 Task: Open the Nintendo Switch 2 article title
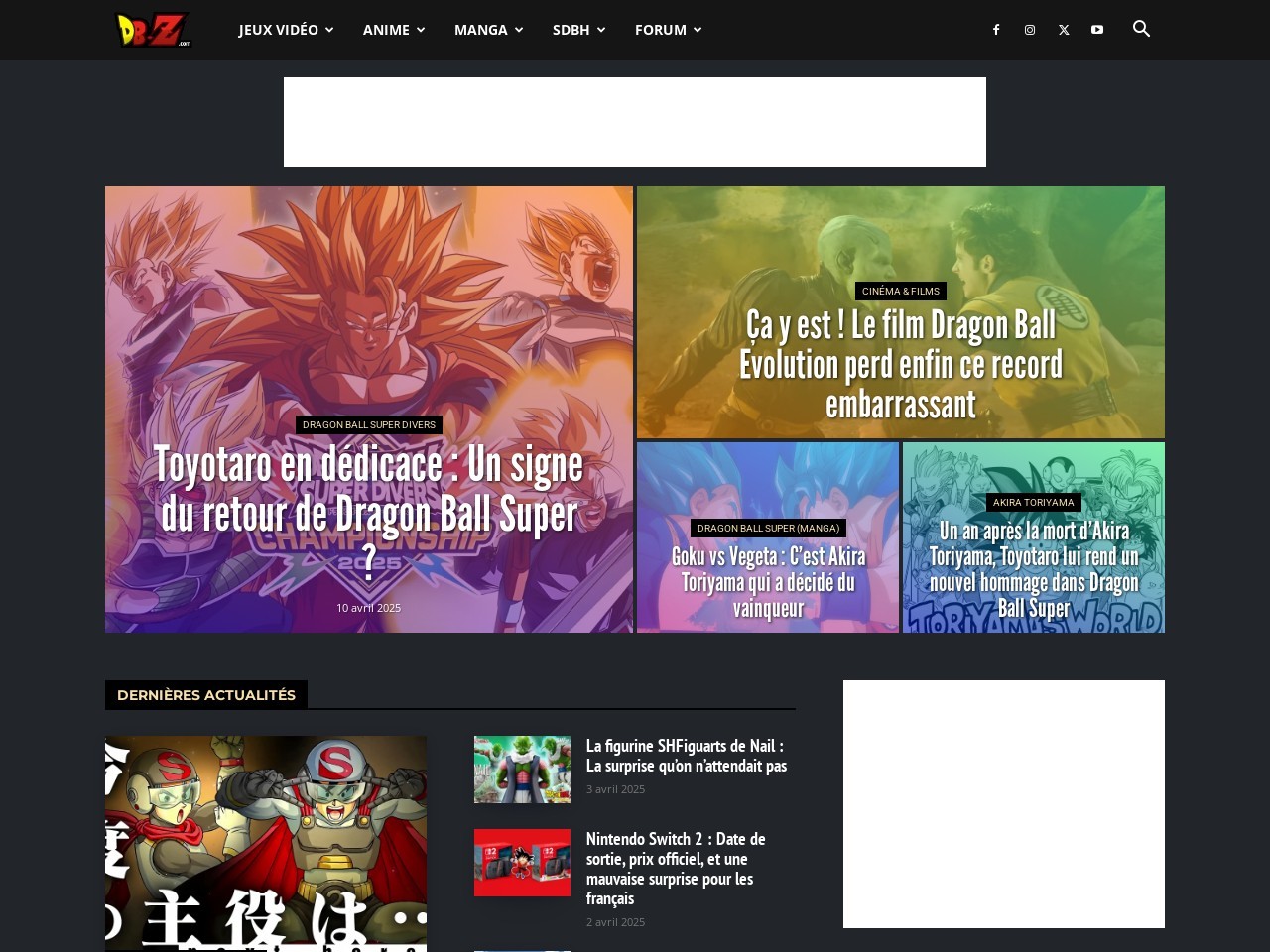(677, 869)
